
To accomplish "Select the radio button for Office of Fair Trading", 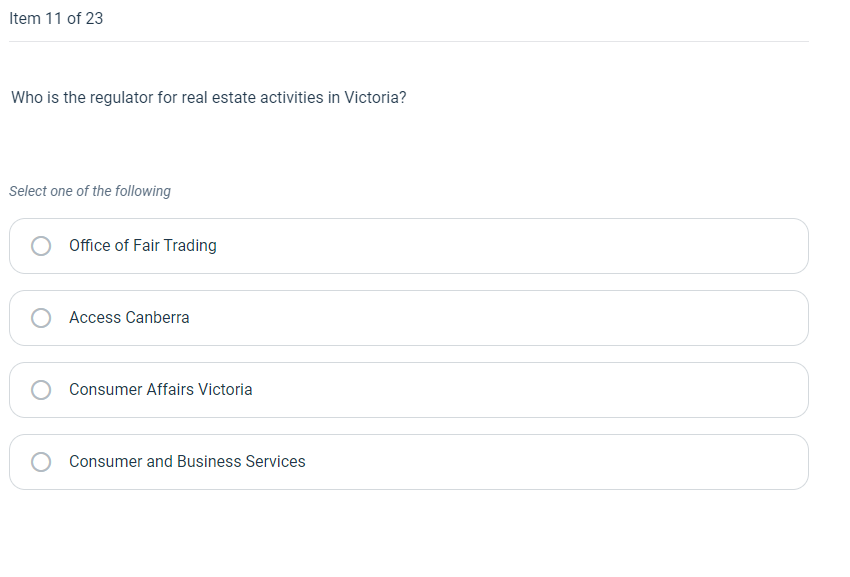I will click(41, 245).
